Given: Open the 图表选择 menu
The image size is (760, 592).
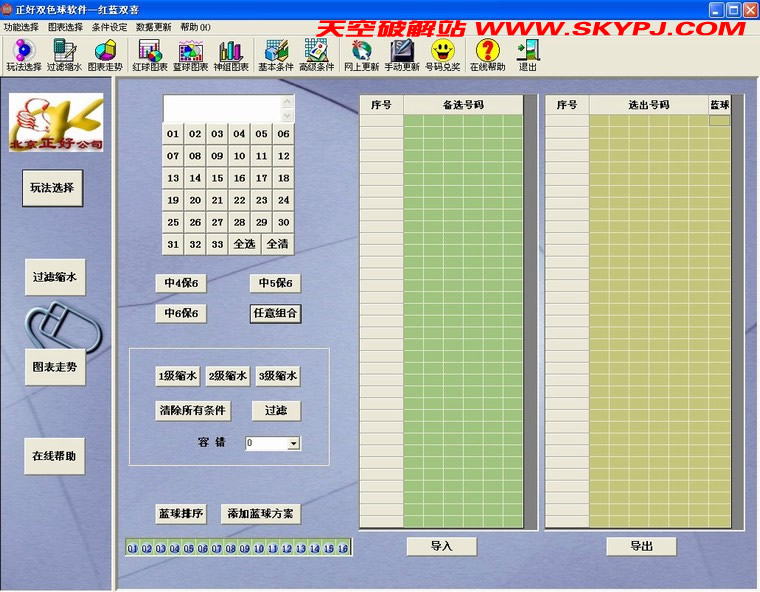Looking at the screenshot, I should pyautogui.click(x=66, y=27).
